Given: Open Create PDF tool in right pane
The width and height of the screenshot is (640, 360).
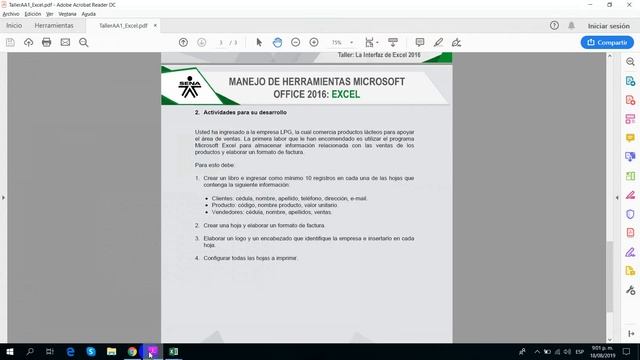Looking at the screenshot, I should point(630,100).
